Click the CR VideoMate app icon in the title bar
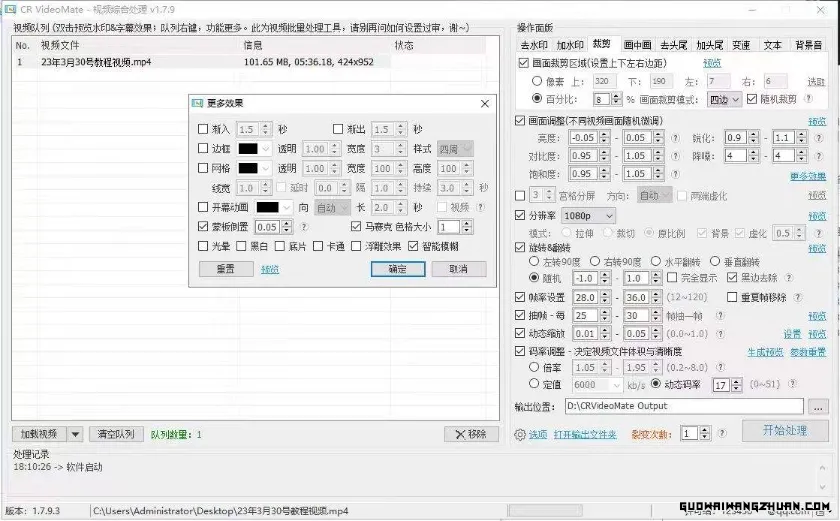The height and width of the screenshot is (521, 840). 9,9
